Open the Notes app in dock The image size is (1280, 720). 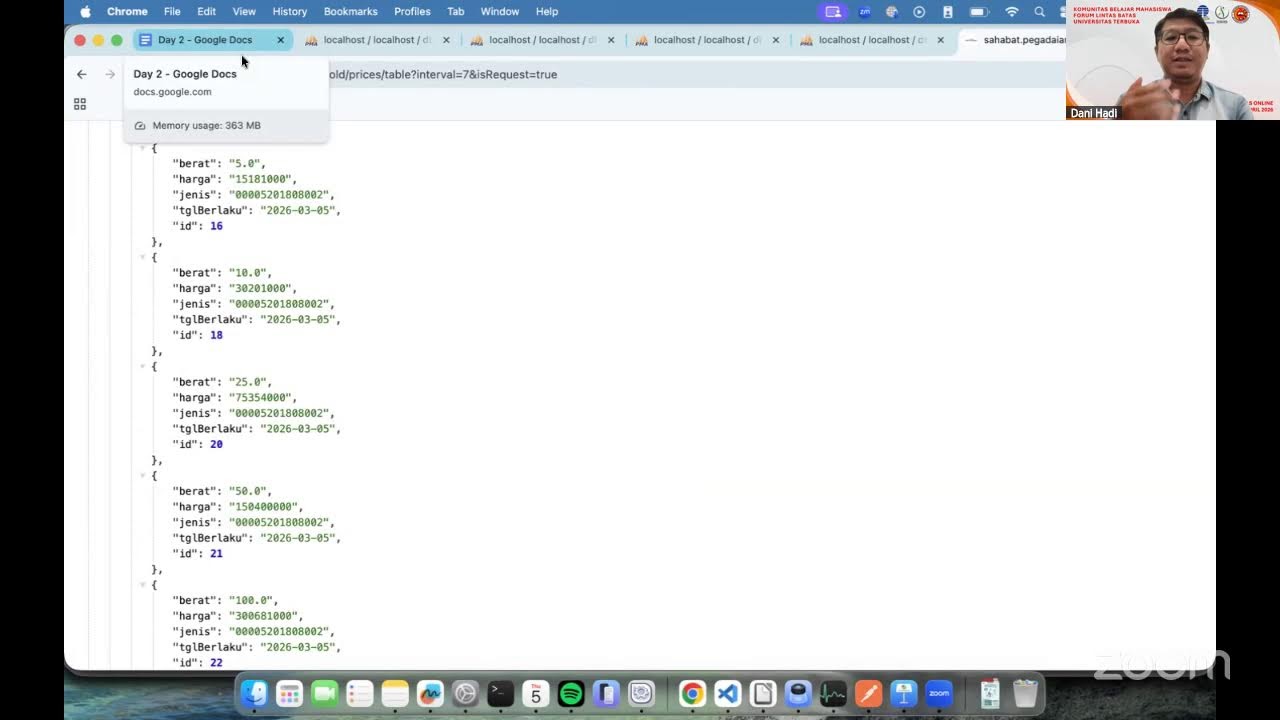pyautogui.click(x=395, y=693)
